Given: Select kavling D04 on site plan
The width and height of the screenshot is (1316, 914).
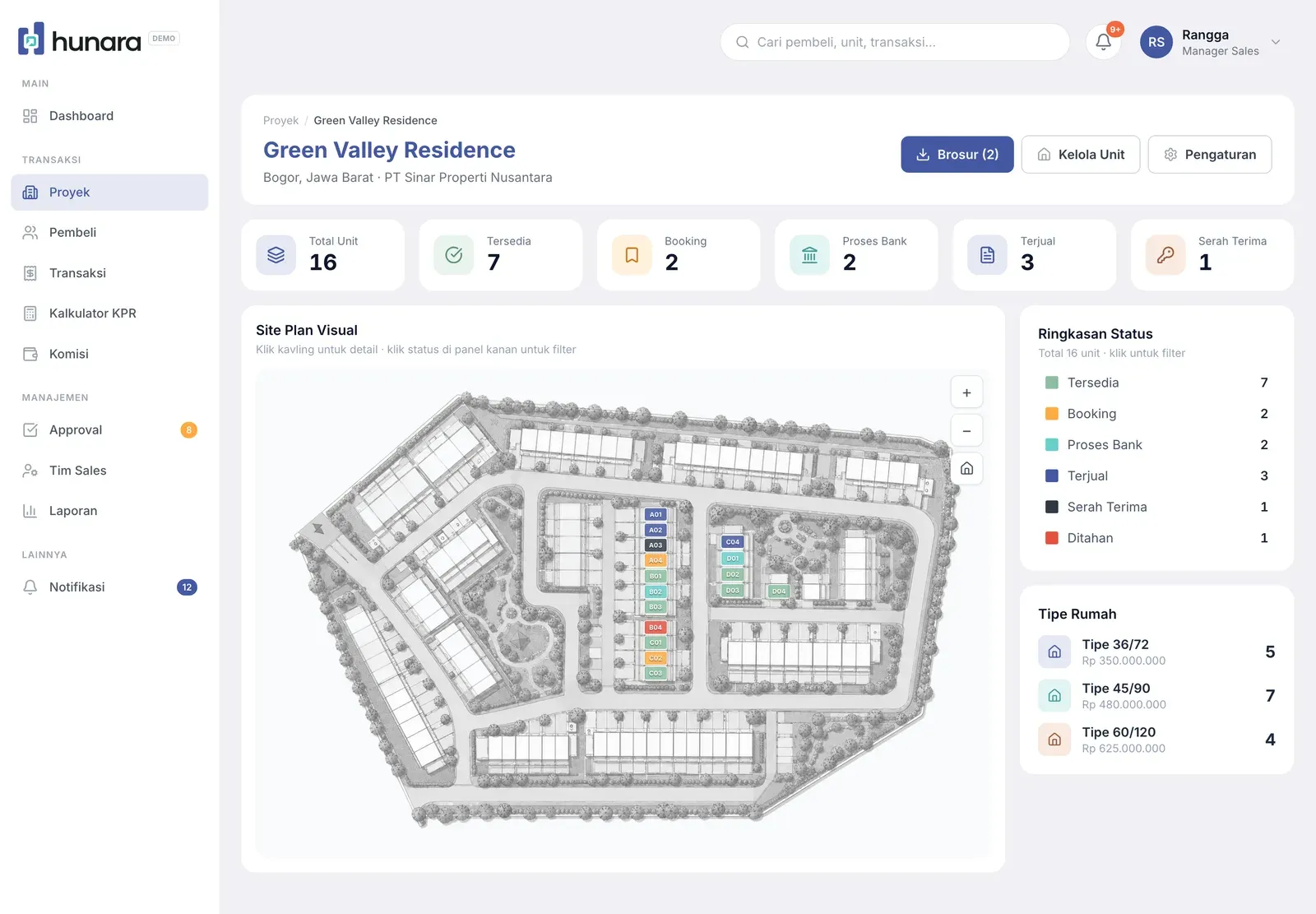Looking at the screenshot, I should (x=779, y=592).
